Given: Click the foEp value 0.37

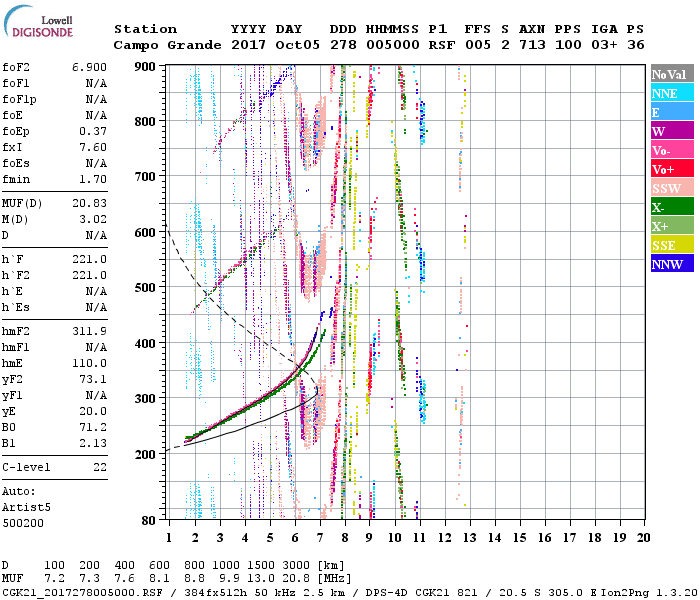Looking at the screenshot, I should tap(93, 132).
